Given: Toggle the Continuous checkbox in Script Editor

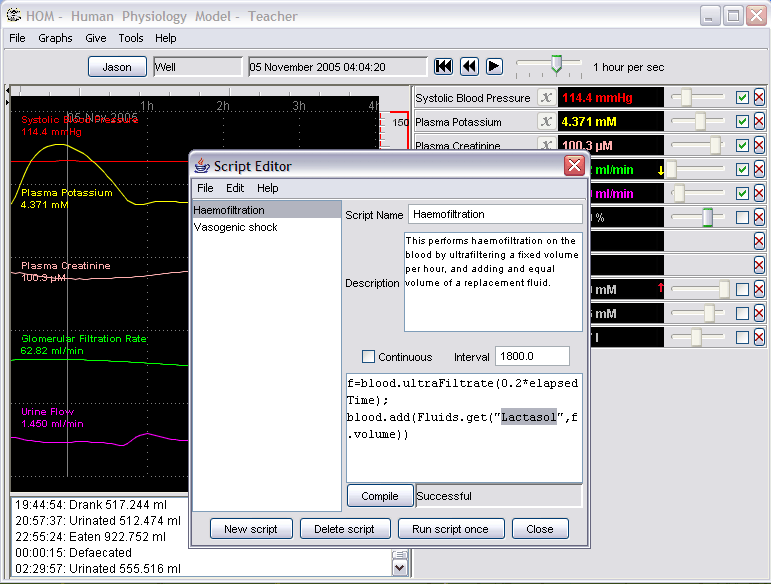Looking at the screenshot, I should 368,357.
